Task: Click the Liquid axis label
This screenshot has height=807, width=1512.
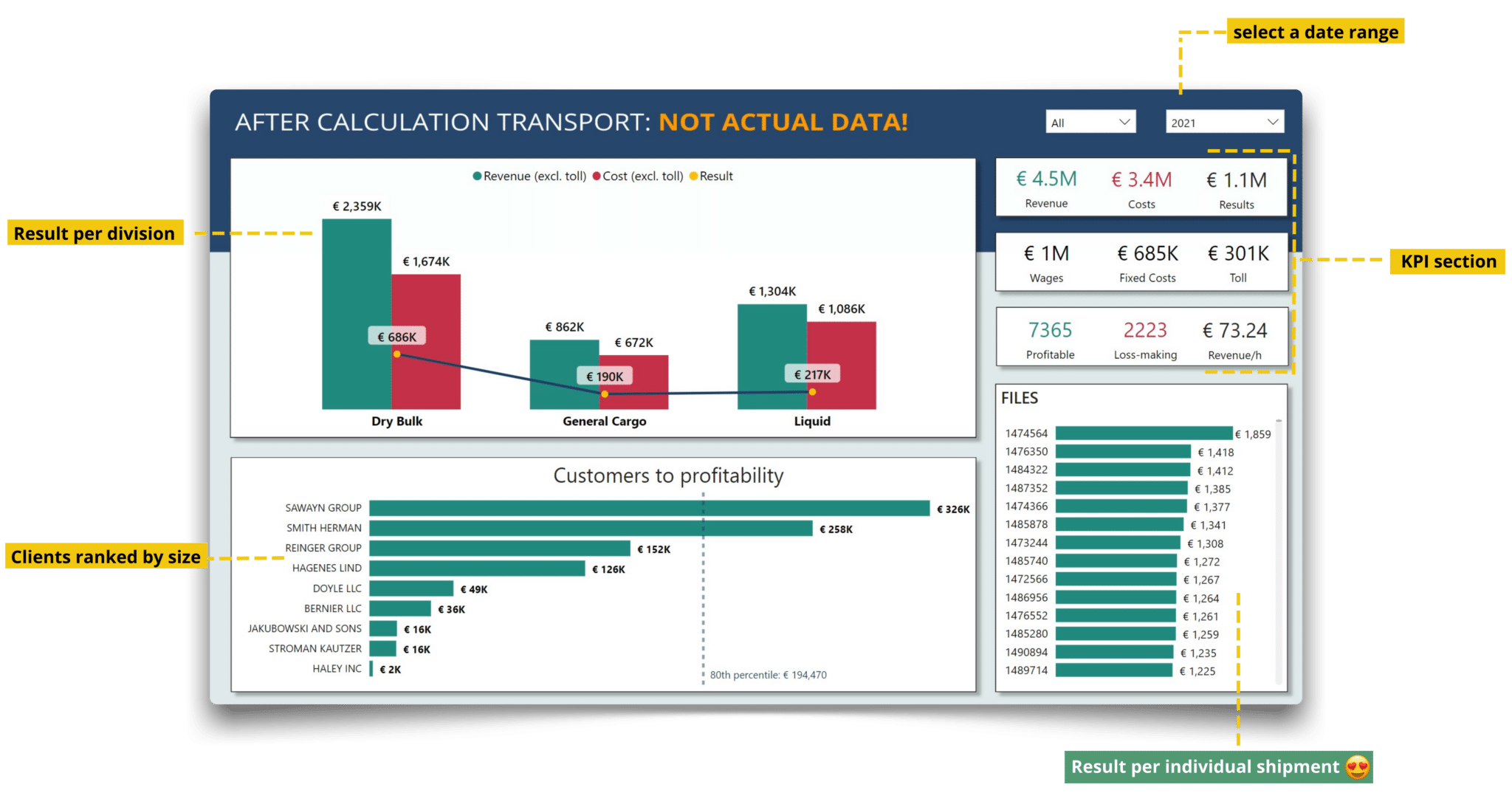Action: 812,421
